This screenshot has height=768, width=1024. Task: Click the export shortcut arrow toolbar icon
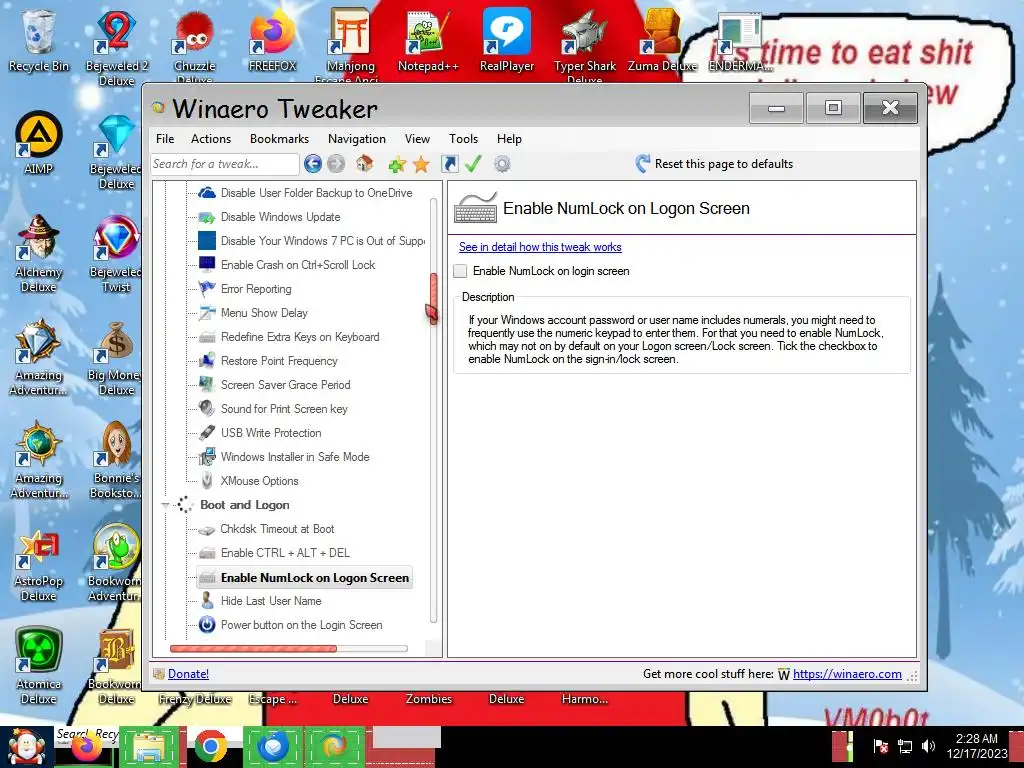pyautogui.click(x=449, y=164)
